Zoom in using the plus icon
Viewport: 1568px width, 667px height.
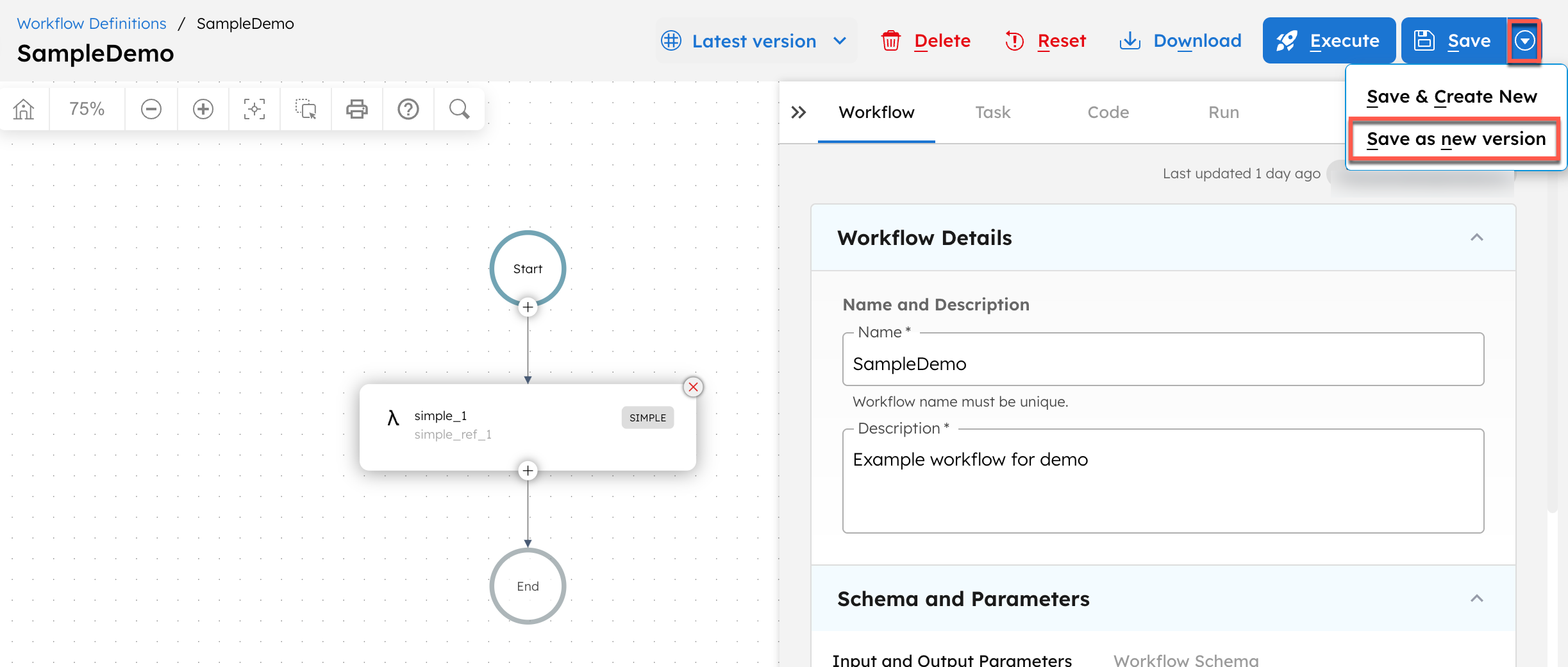pyautogui.click(x=203, y=108)
